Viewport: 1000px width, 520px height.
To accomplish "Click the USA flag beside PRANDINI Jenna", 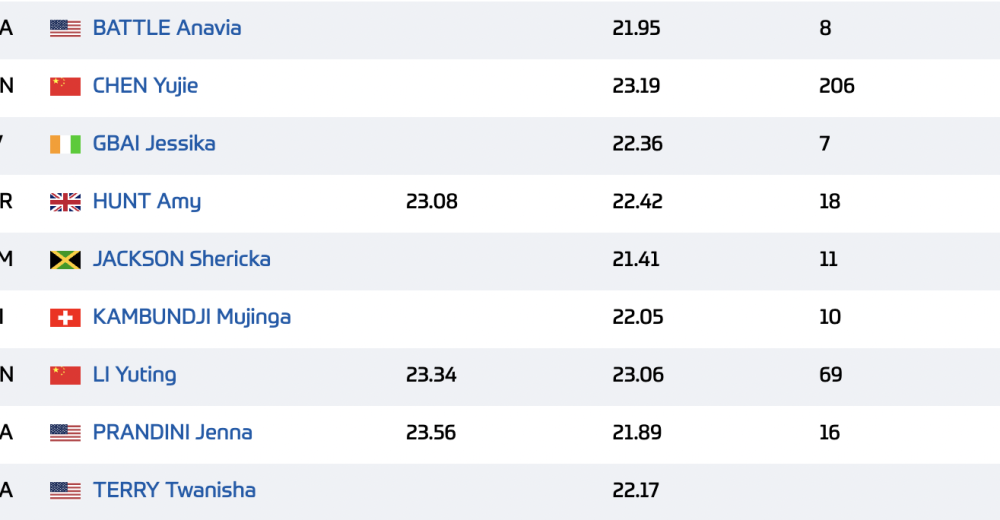I will (x=66, y=433).
